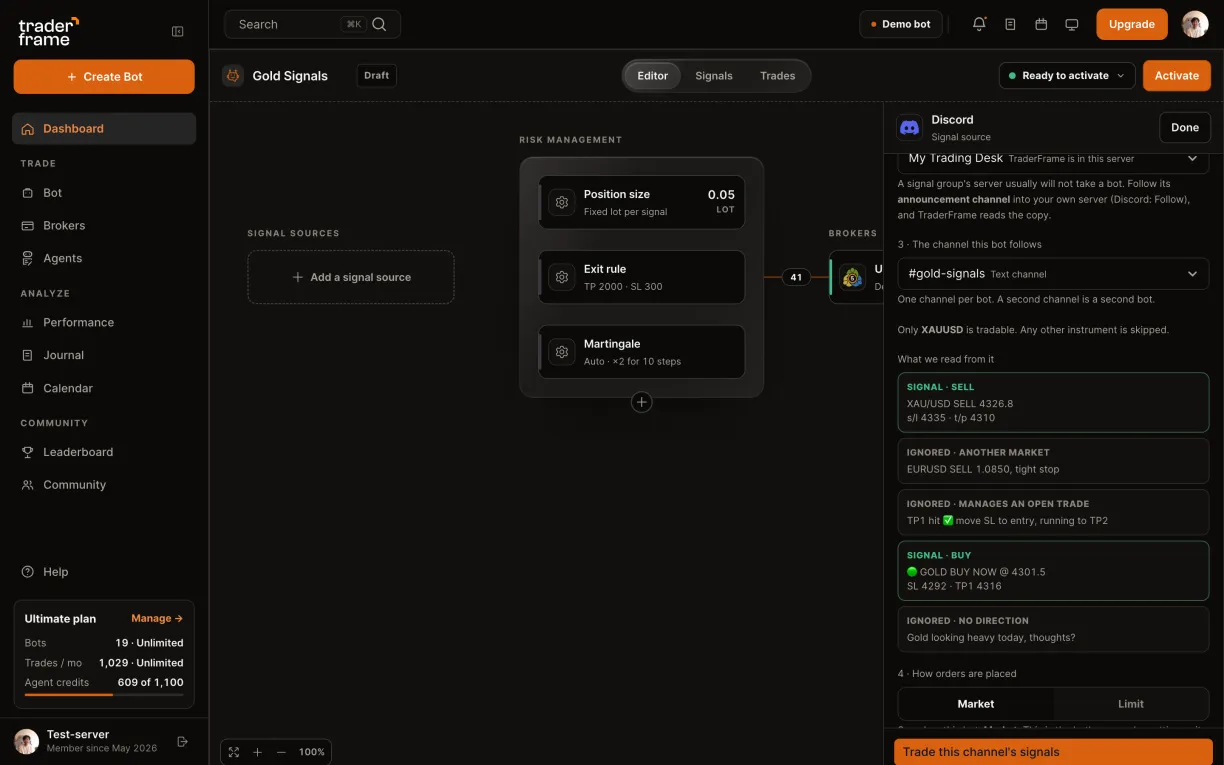Click the Agent credits progress bar

click(104, 695)
